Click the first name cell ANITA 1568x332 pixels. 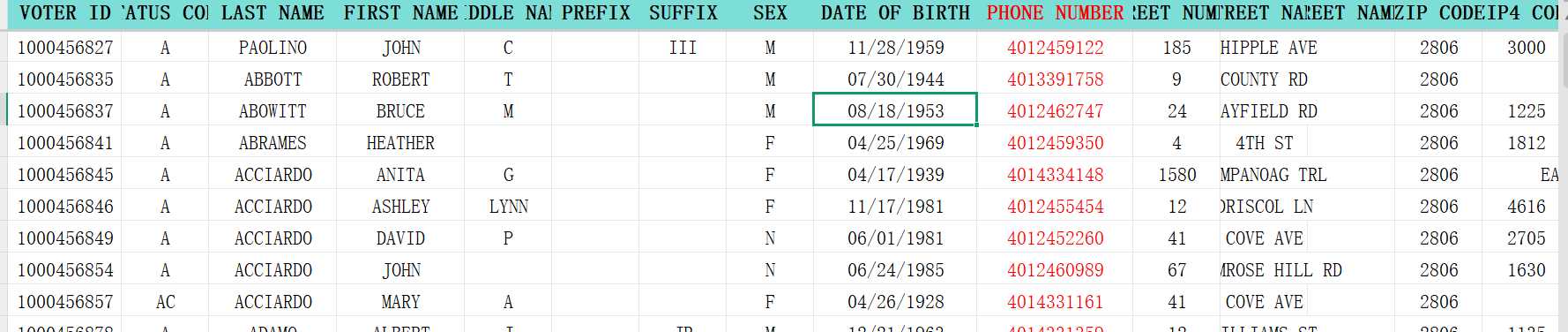point(400,175)
